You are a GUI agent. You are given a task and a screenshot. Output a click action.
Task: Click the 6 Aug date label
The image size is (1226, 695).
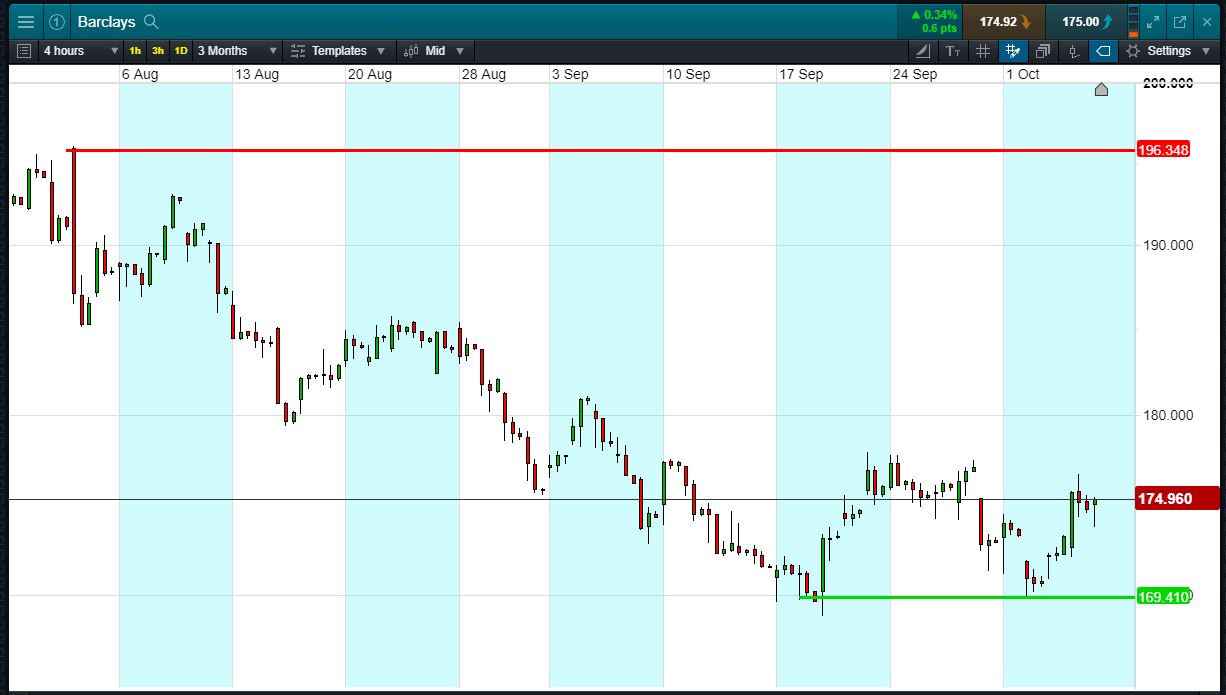click(x=140, y=74)
